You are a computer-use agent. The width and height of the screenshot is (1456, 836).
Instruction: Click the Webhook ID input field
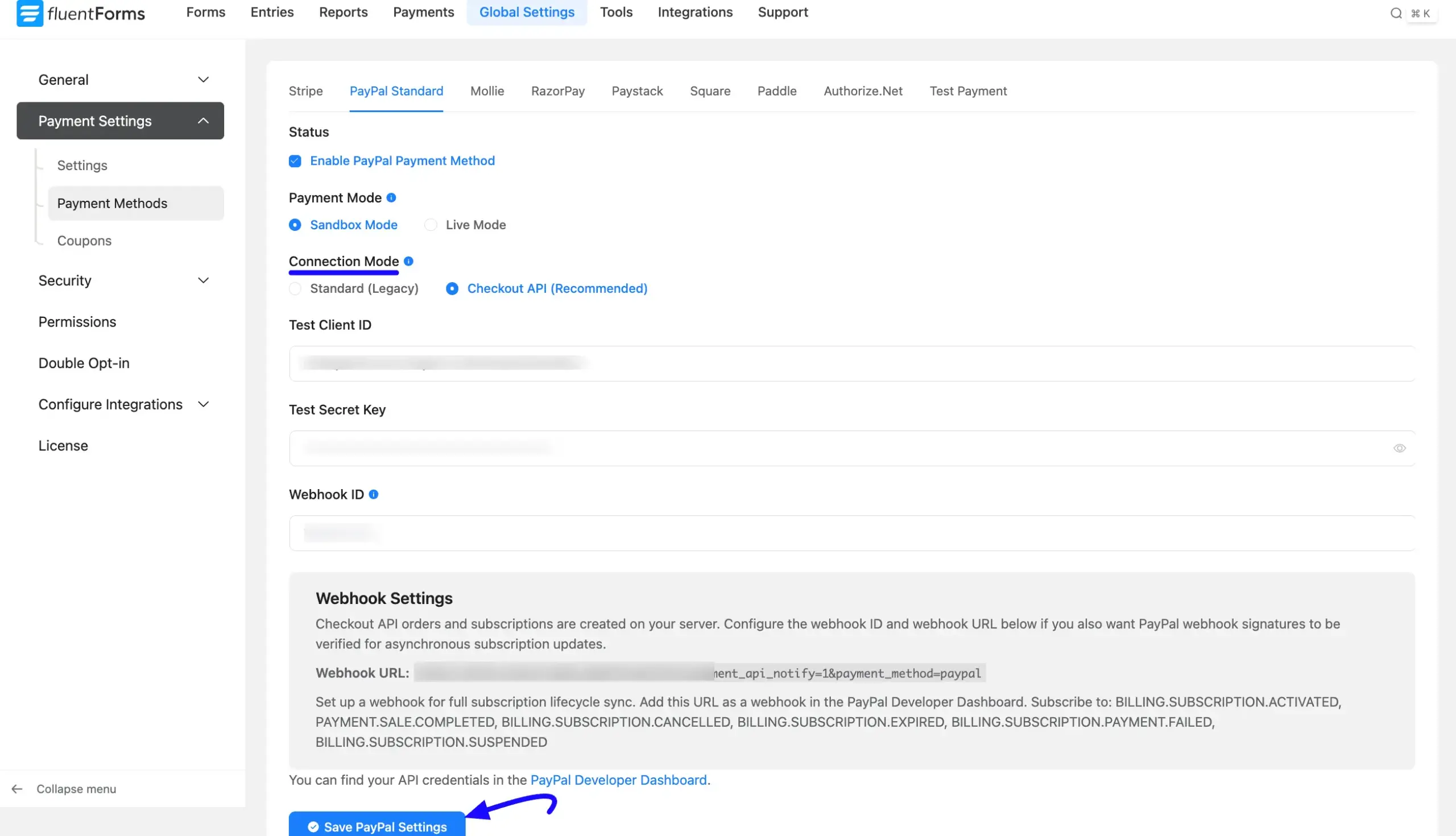coord(852,533)
